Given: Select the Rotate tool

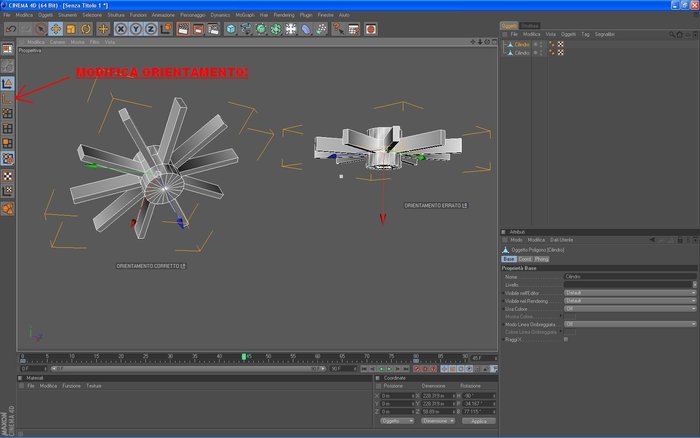Looking at the screenshot, I should coord(86,29).
